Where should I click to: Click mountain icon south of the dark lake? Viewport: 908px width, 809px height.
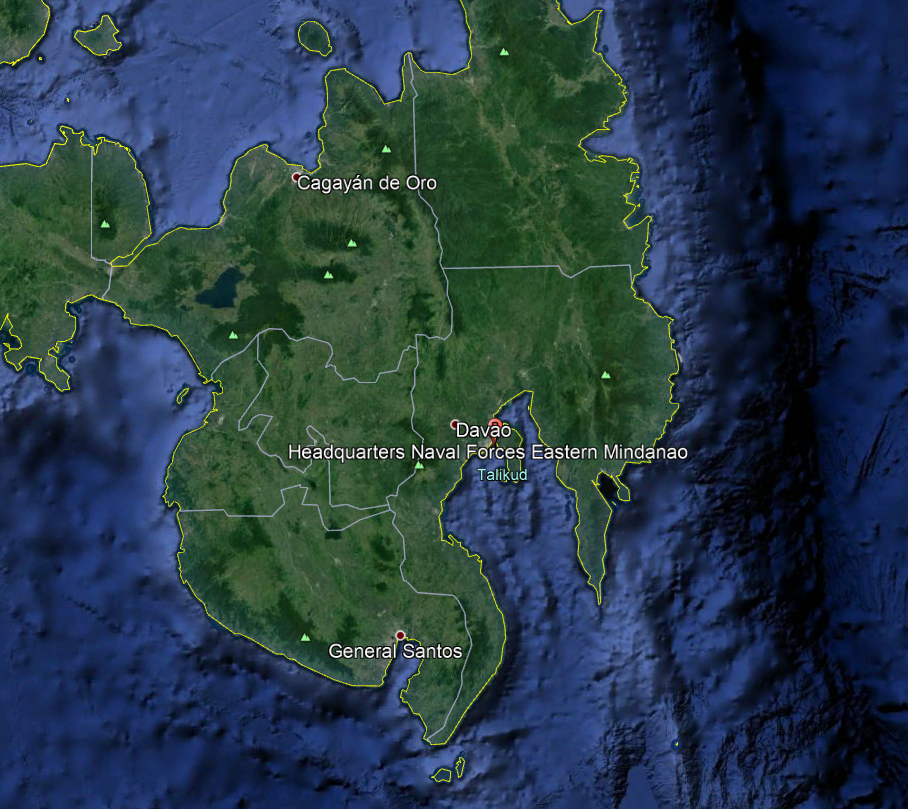click(233, 335)
